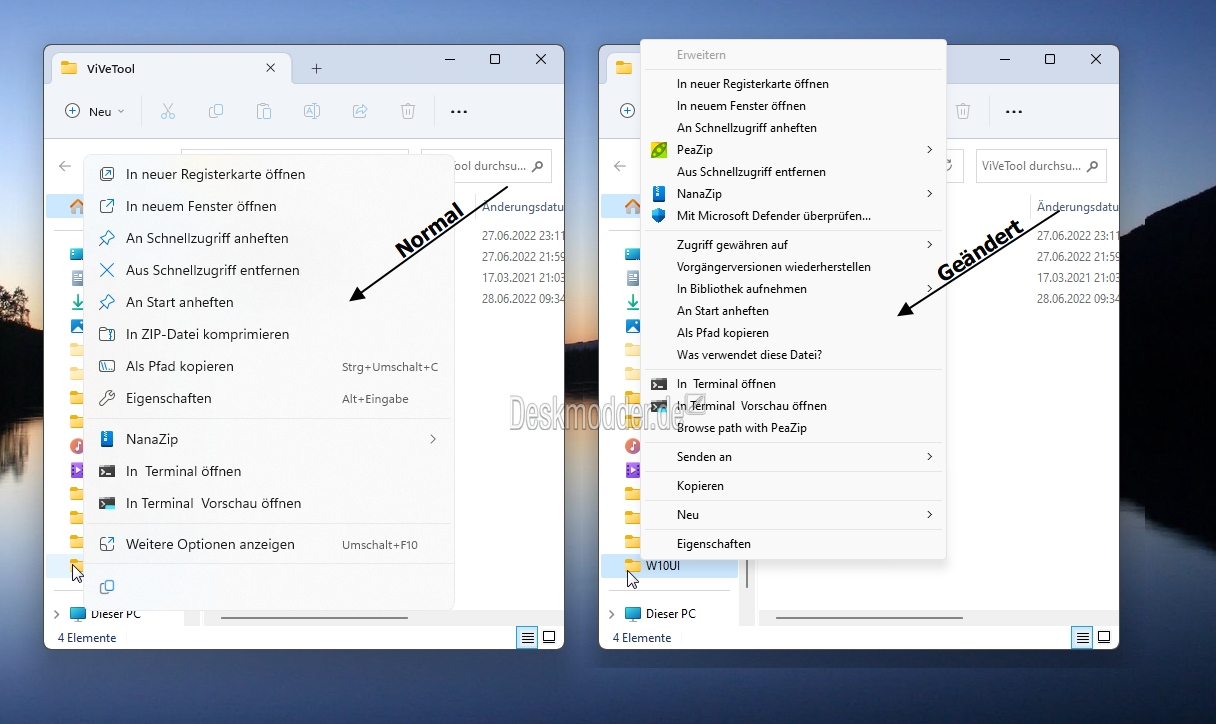Screen dimensions: 1216x724
Task: Choose 'In neuer Registerkarte öffnen' in modern context menu
Action: pyautogui.click(x=269, y=174)
